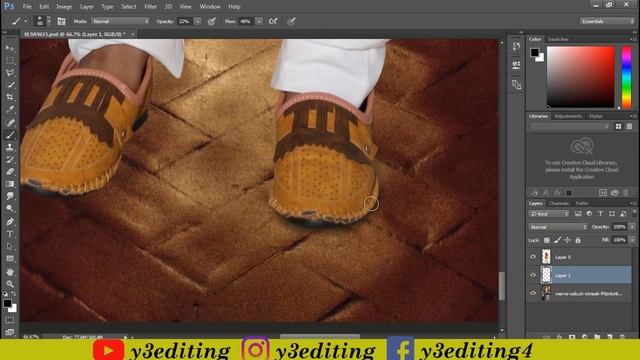Hide Layer 0 visibility eye
The image size is (640, 360).
[533, 257]
